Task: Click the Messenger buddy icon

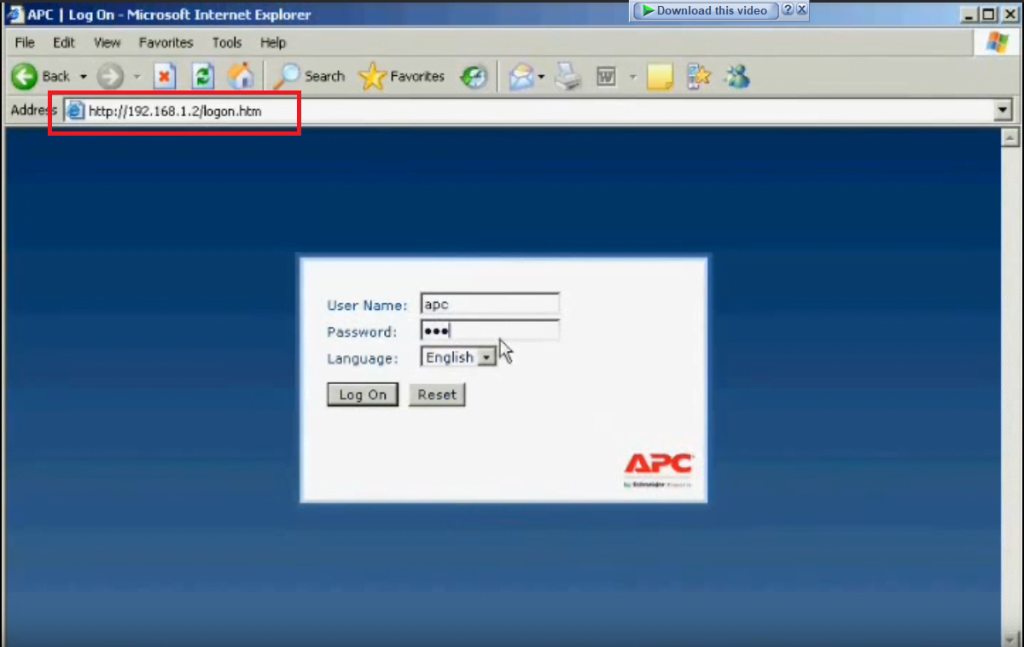Action: [737, 76]
